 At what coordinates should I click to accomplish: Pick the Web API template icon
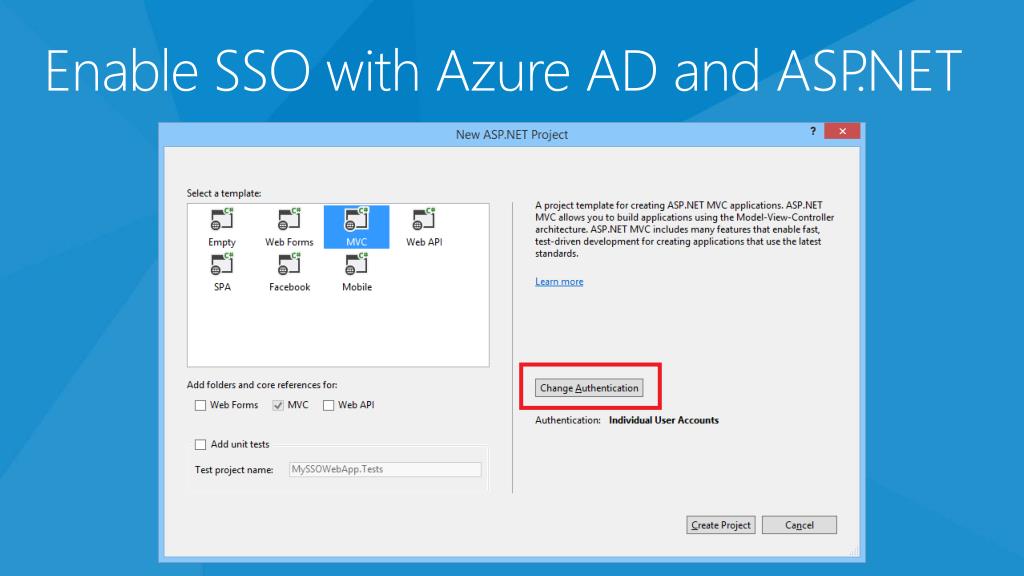[x=424, y=220]
